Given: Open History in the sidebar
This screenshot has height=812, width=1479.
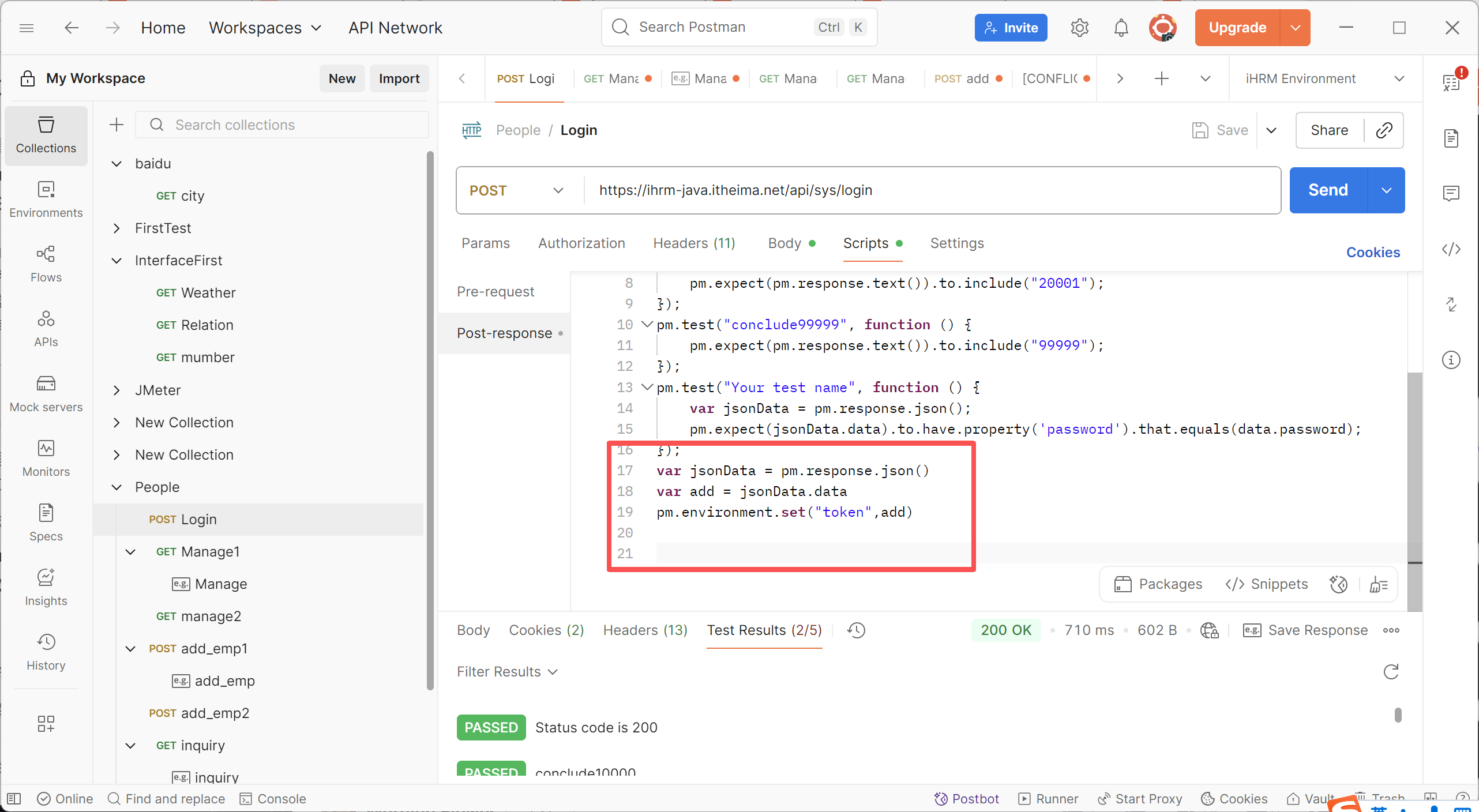Looking at the screenshot, I should (x=46, y=652).
